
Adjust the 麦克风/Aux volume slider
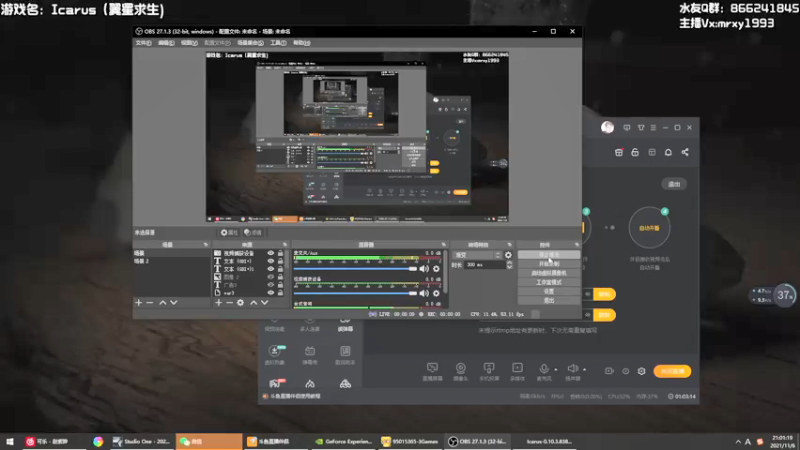356,269
